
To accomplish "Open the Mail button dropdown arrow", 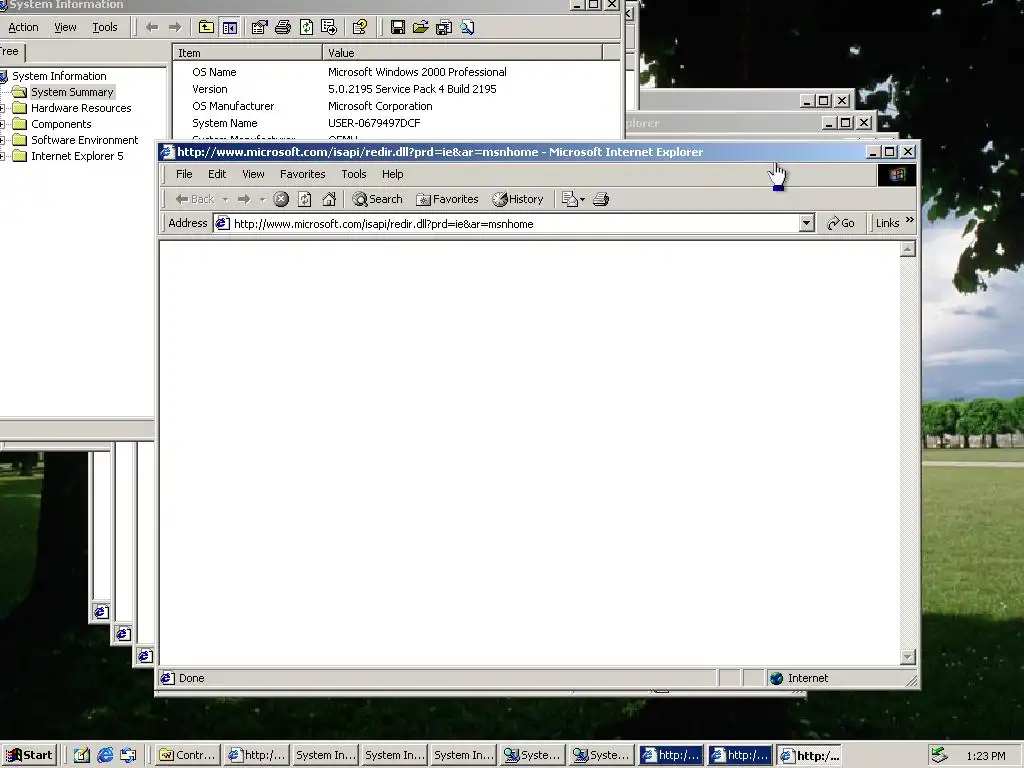I will pyautogui.click(x=583, y=199).
